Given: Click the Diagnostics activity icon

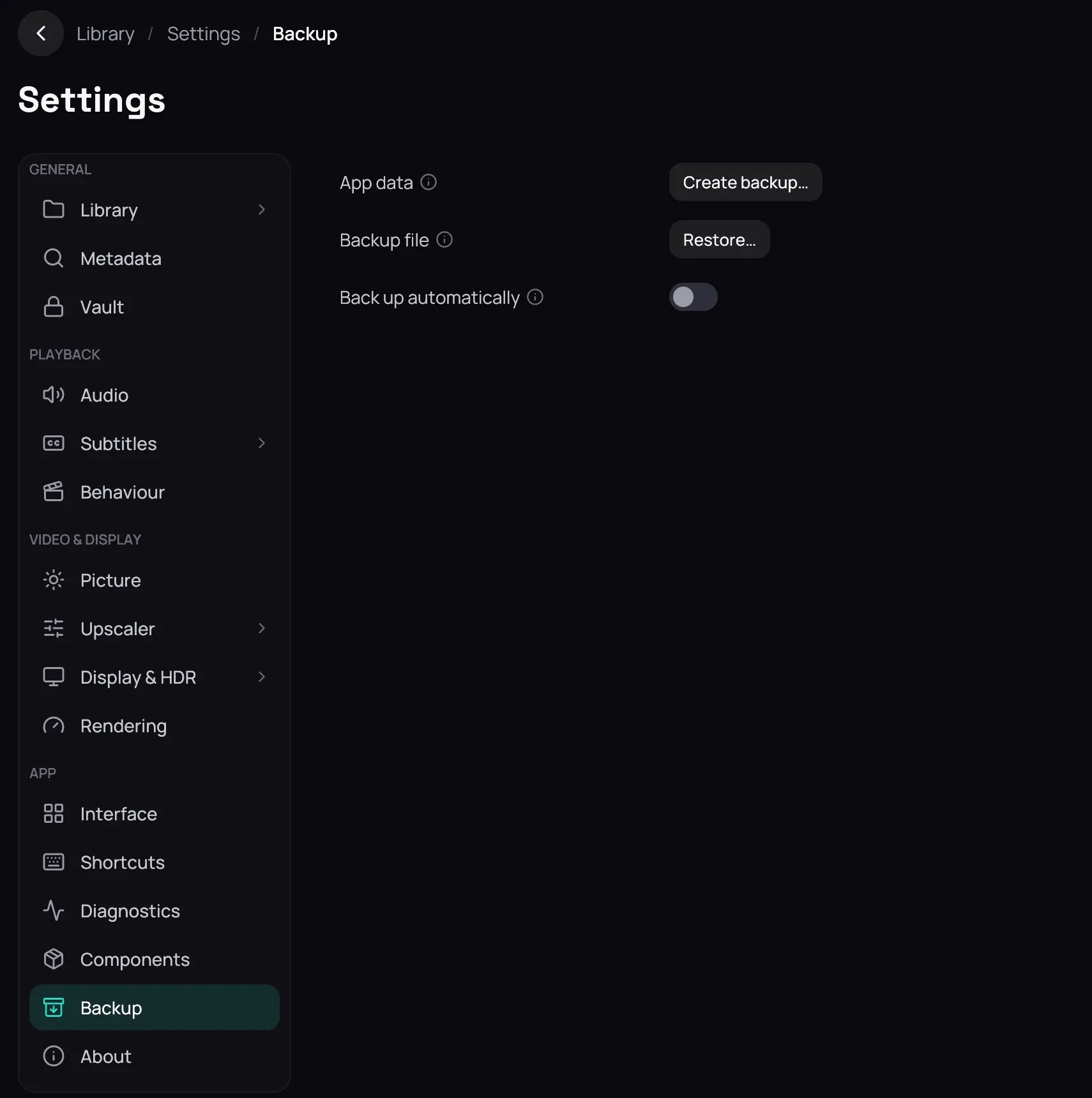Looking at the screenshot, I should 54,910.
